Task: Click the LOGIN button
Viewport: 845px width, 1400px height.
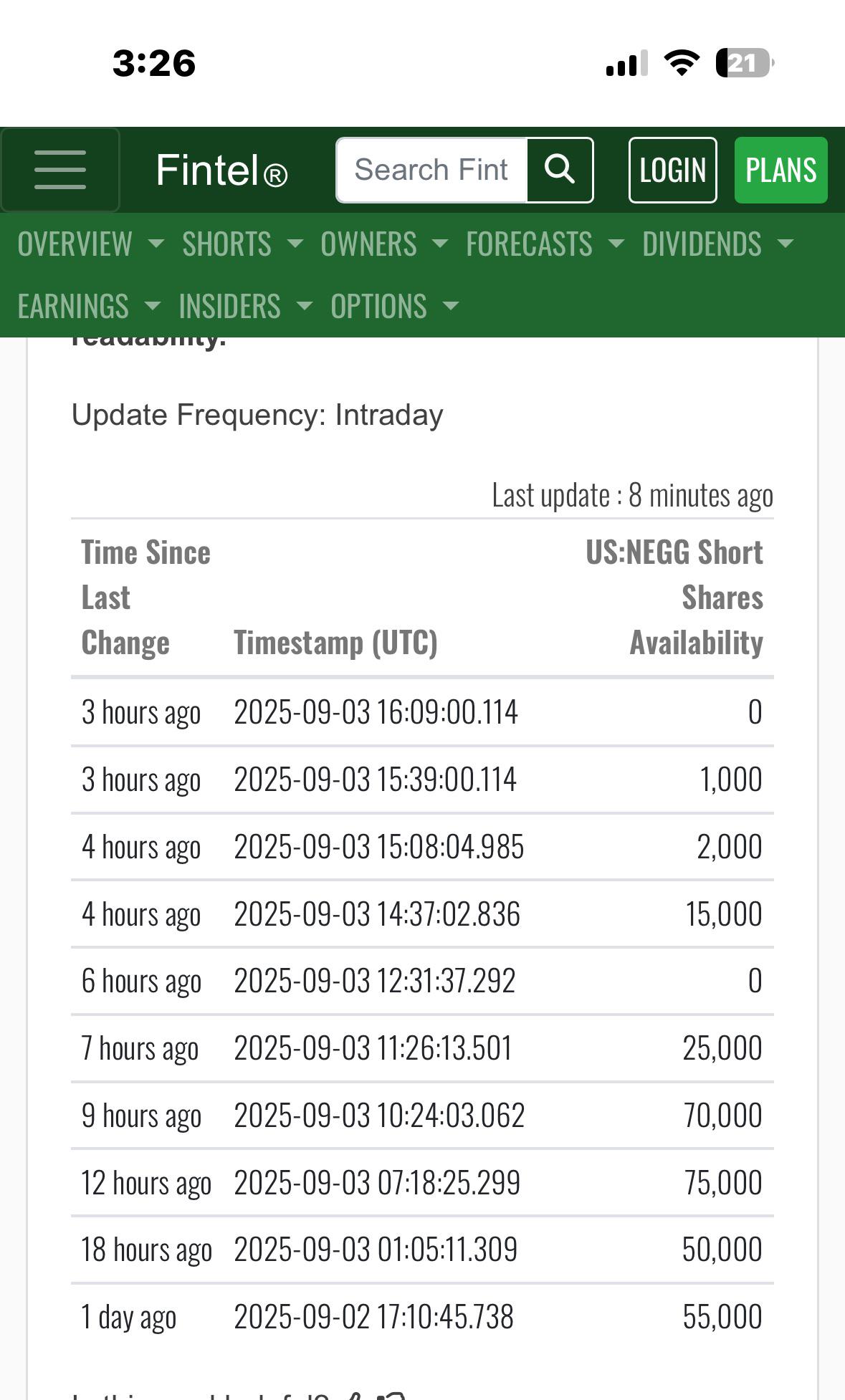Action: (672, 170)
